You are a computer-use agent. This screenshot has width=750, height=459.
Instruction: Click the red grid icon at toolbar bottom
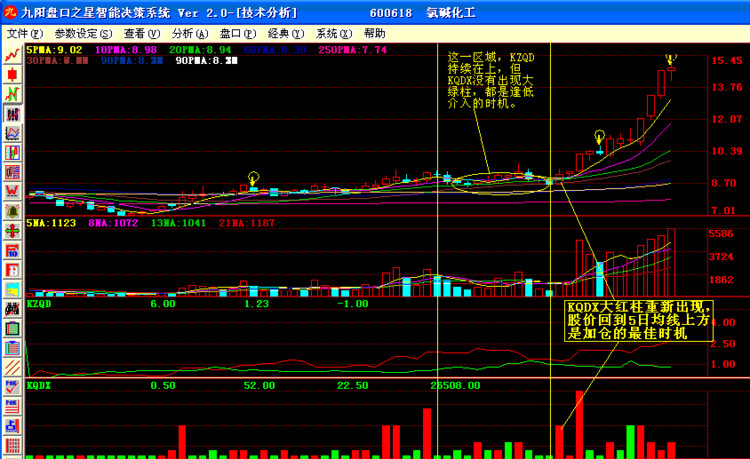pyautogui.click(x=12, y=446)
